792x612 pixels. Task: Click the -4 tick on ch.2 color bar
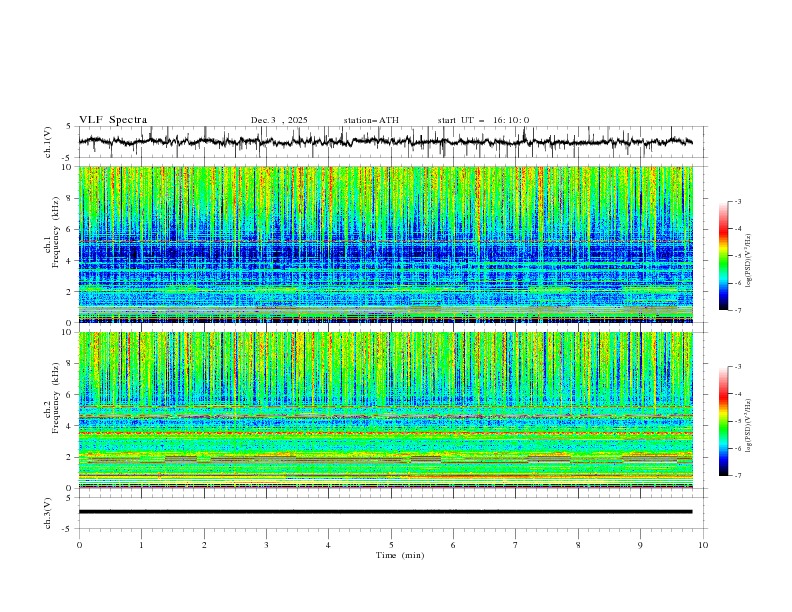[737, 394]
